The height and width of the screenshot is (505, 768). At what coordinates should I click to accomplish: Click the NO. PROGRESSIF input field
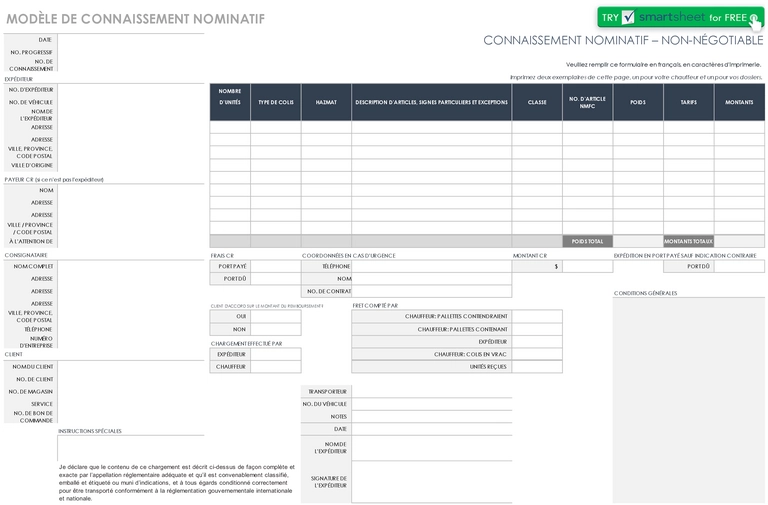[131, 52]
